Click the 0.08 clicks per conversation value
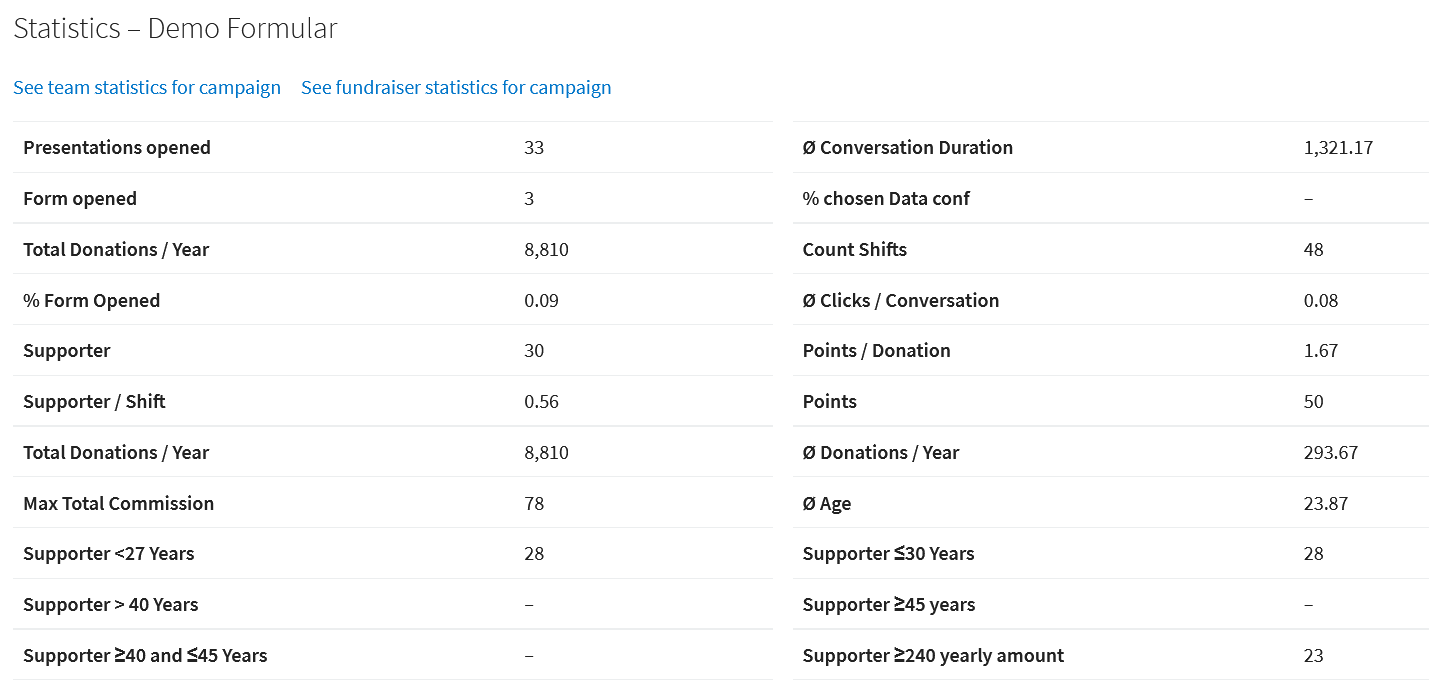The image size is (1429, 684). (1321, 300)
